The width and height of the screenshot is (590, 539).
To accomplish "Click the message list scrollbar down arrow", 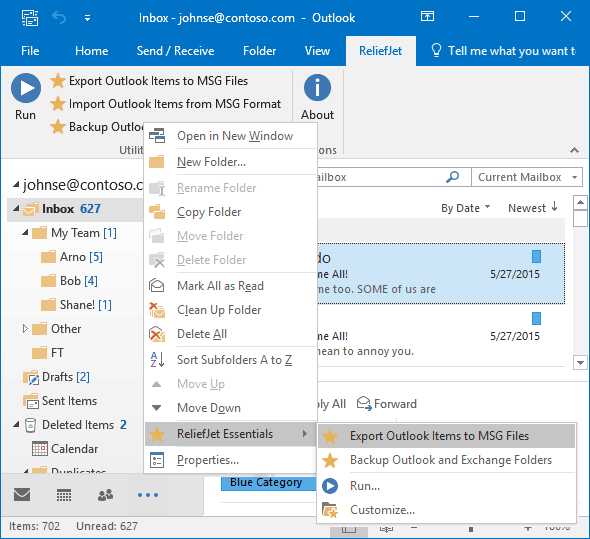I will coord(580,363).
